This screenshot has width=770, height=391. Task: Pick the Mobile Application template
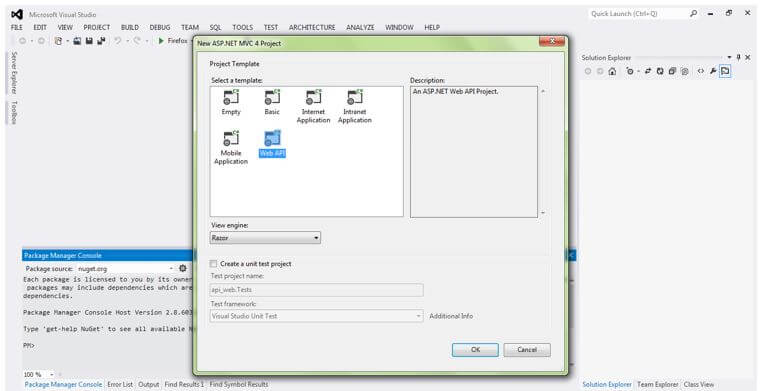[x=231, y=147]
